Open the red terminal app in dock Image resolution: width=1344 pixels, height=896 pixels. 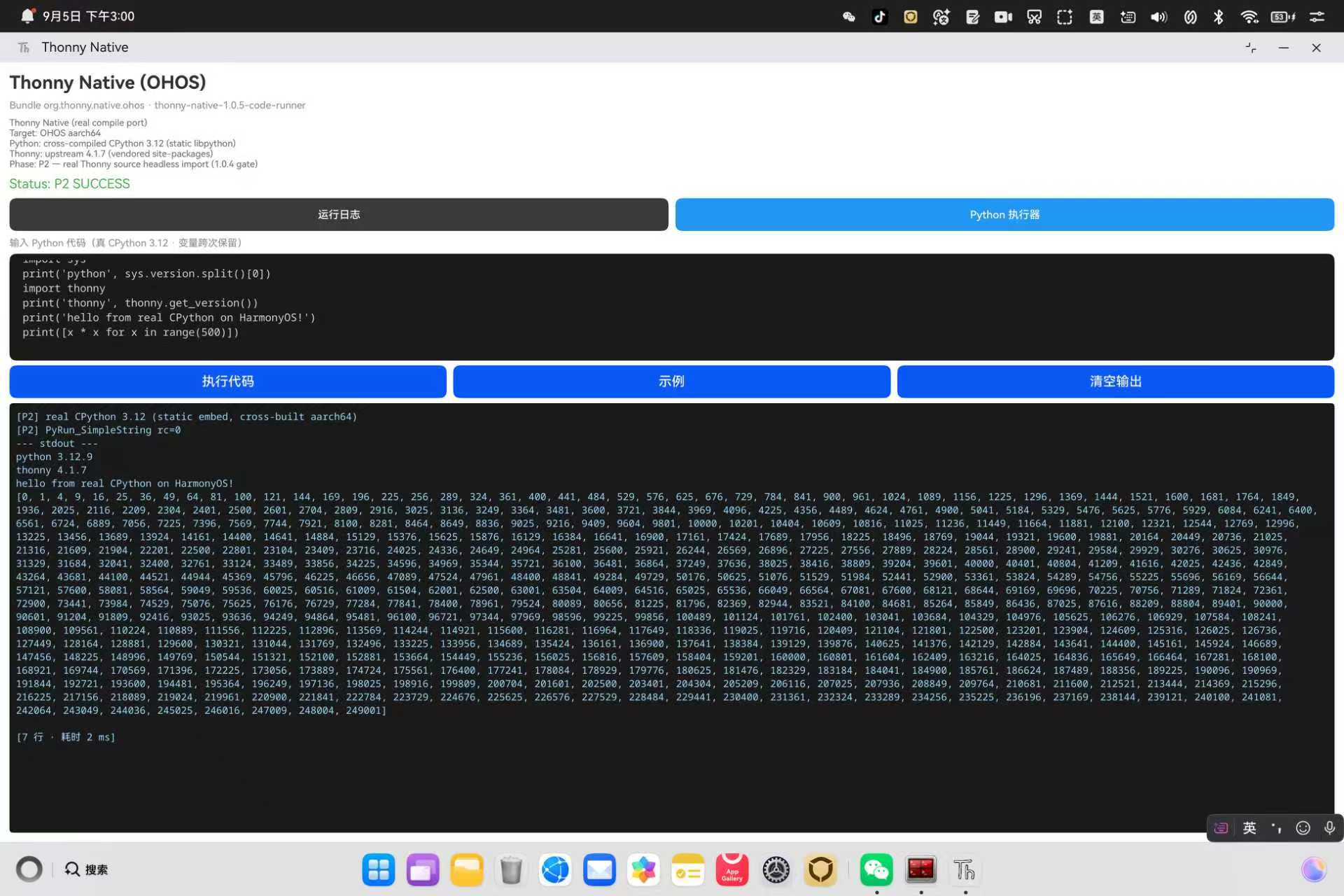[x=920, y=870]
